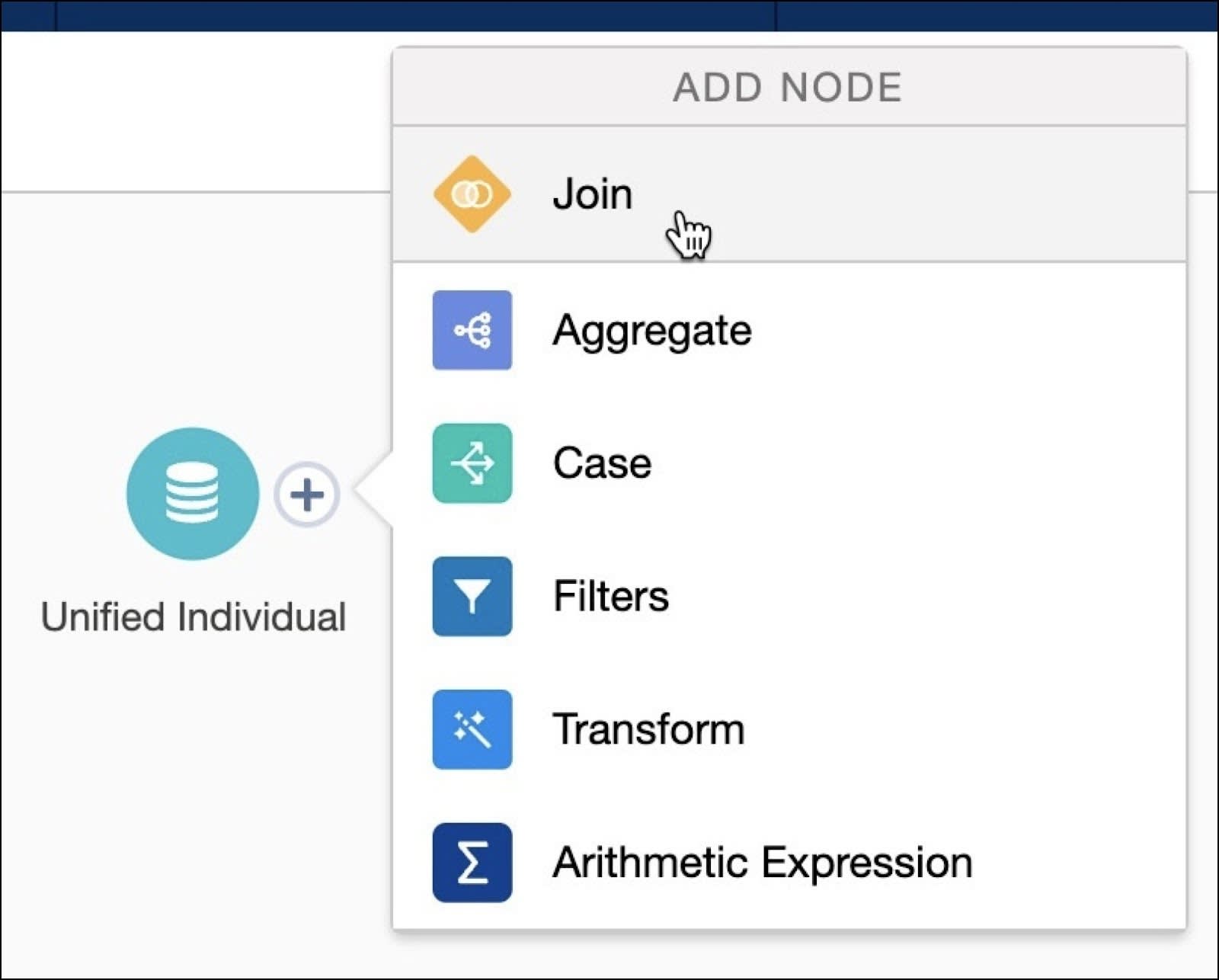Select the Transform magic wand icon

(471, 729)
